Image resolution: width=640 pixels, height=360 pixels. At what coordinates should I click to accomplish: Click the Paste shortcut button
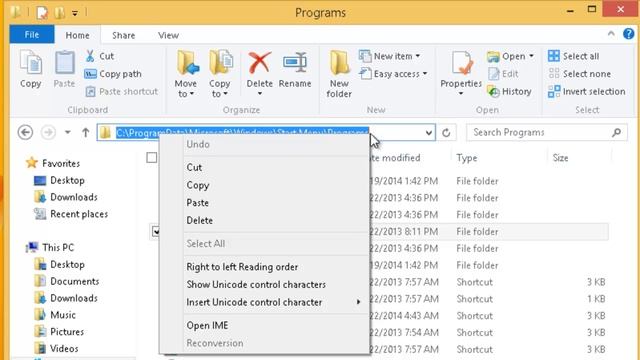click(122, 91)
